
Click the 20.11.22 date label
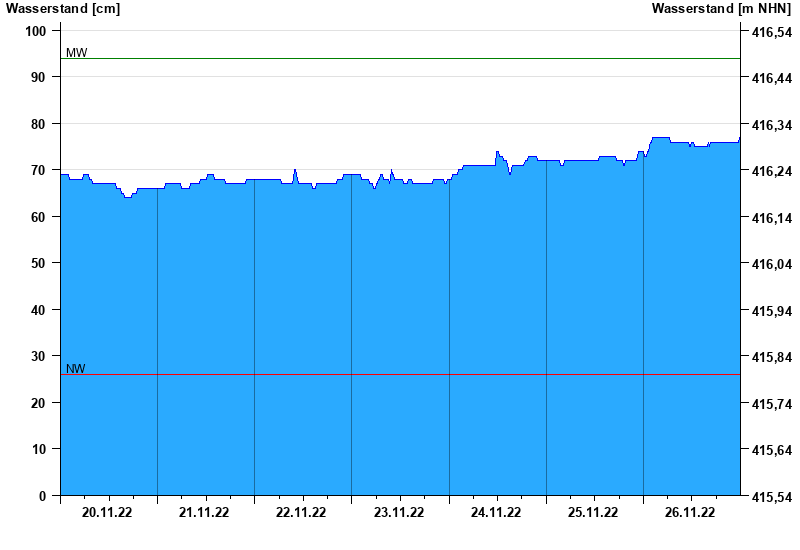coord(107,513)
